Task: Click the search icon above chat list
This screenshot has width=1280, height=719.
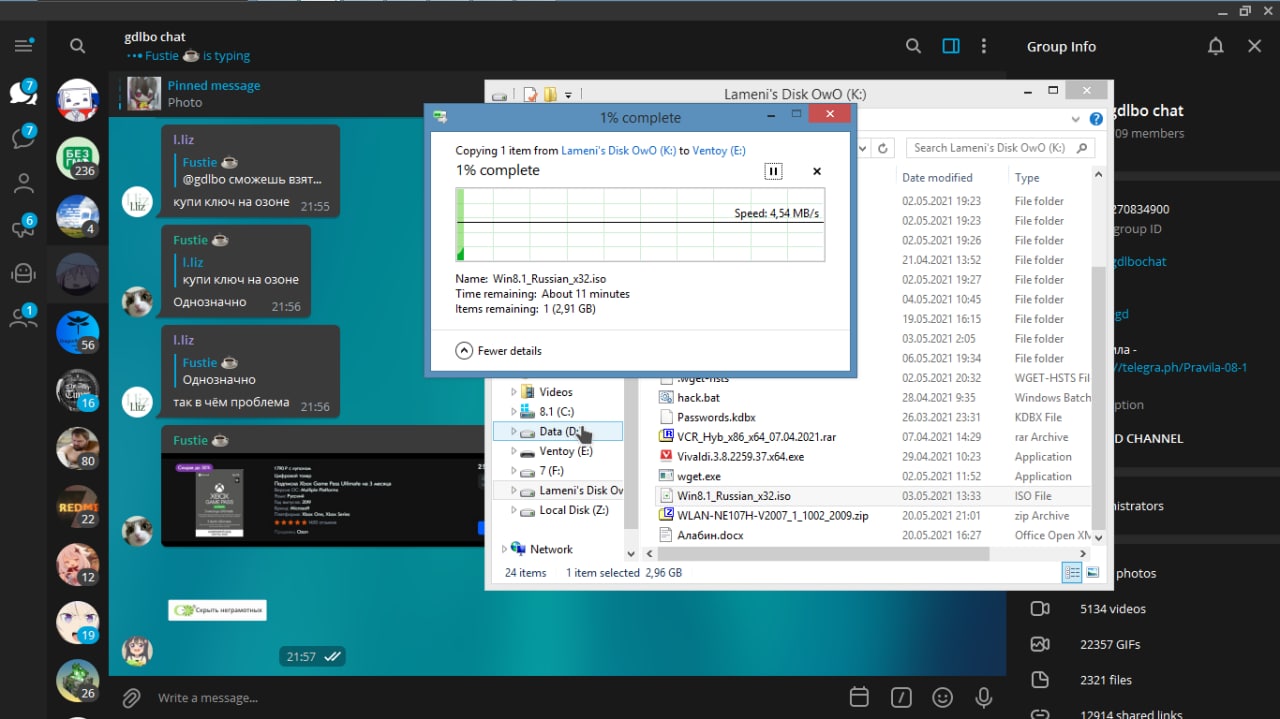Action: pyautogui.click(x=77, y=46)
